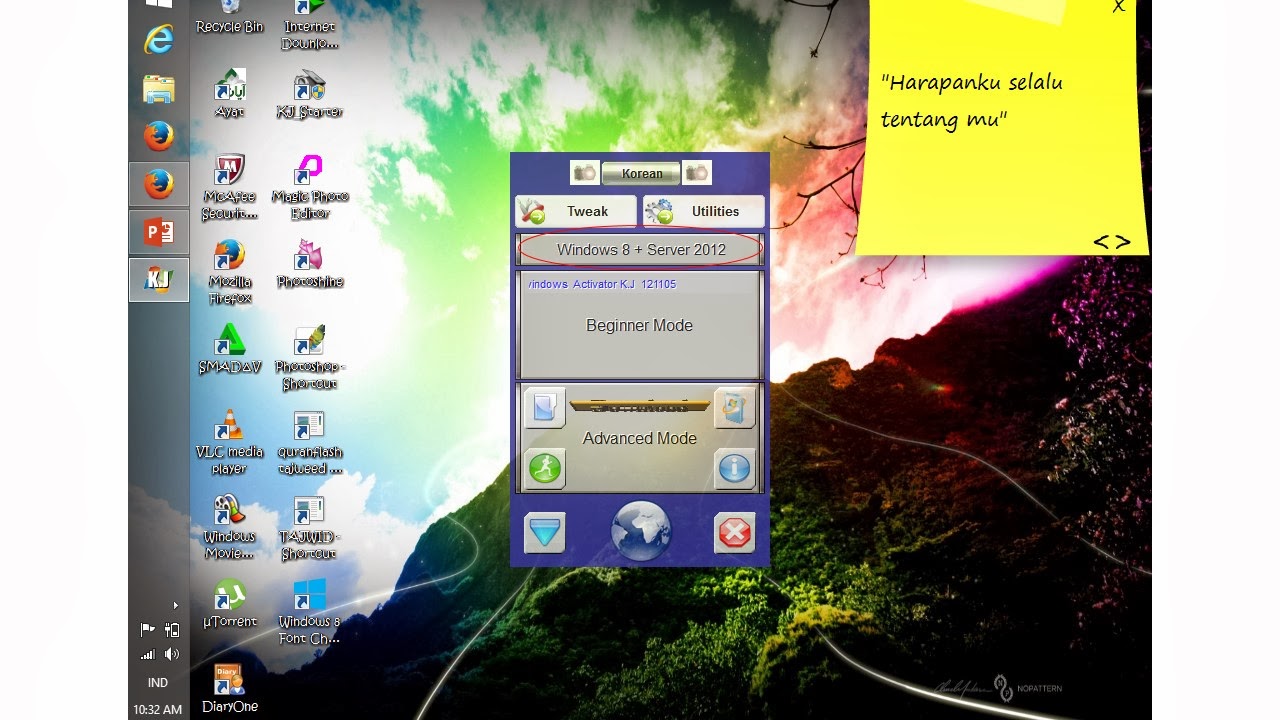Click the camera icon right of Korean
This screenshot has width=1280, height=720.
tap(697, 173)
